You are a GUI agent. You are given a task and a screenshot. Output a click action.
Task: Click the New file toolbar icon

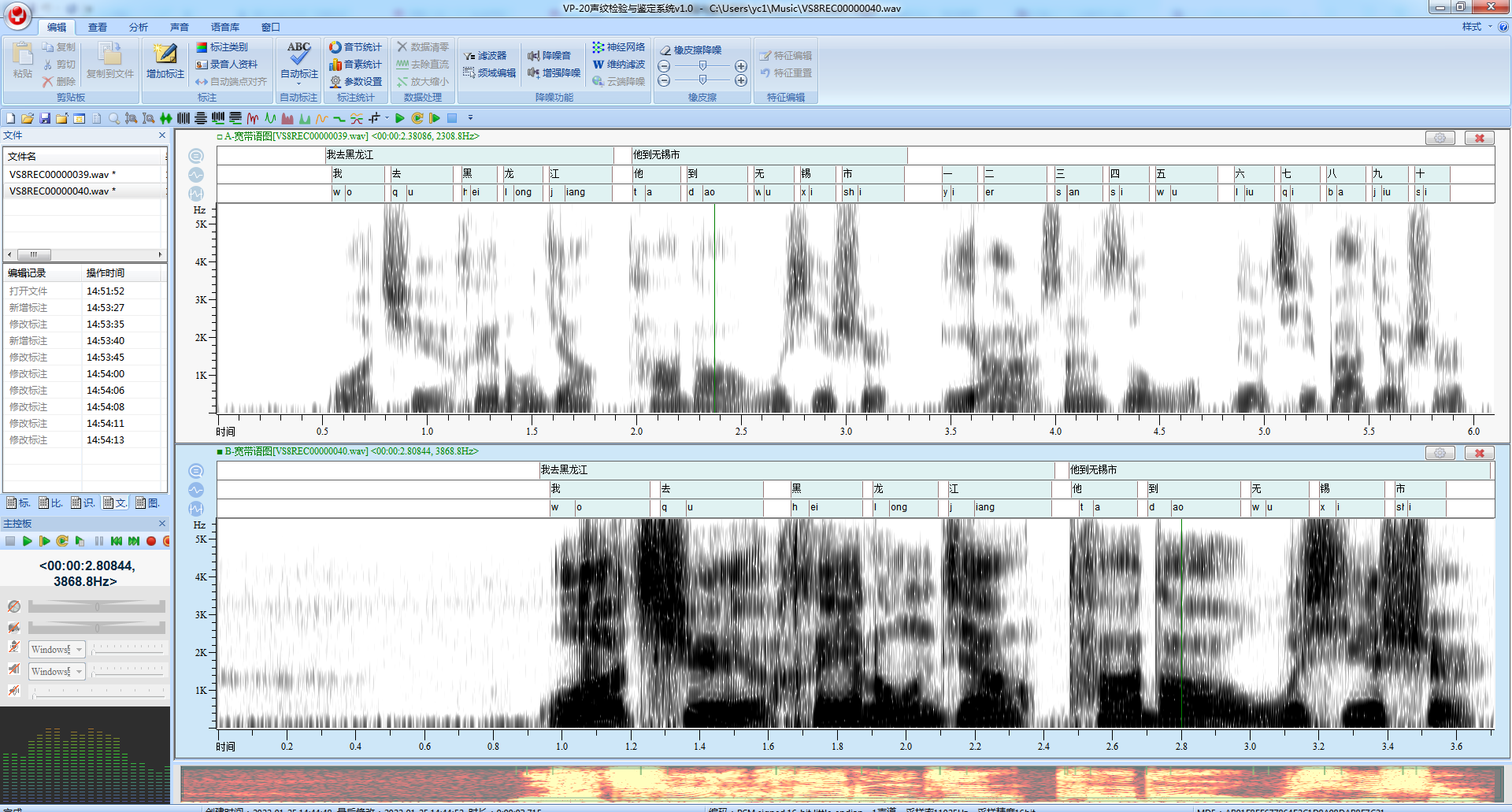10,118
